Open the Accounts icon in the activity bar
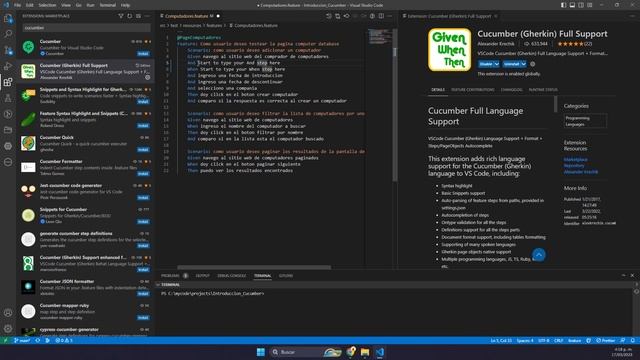This screenshot has height=360, width=640. point(8,313)
